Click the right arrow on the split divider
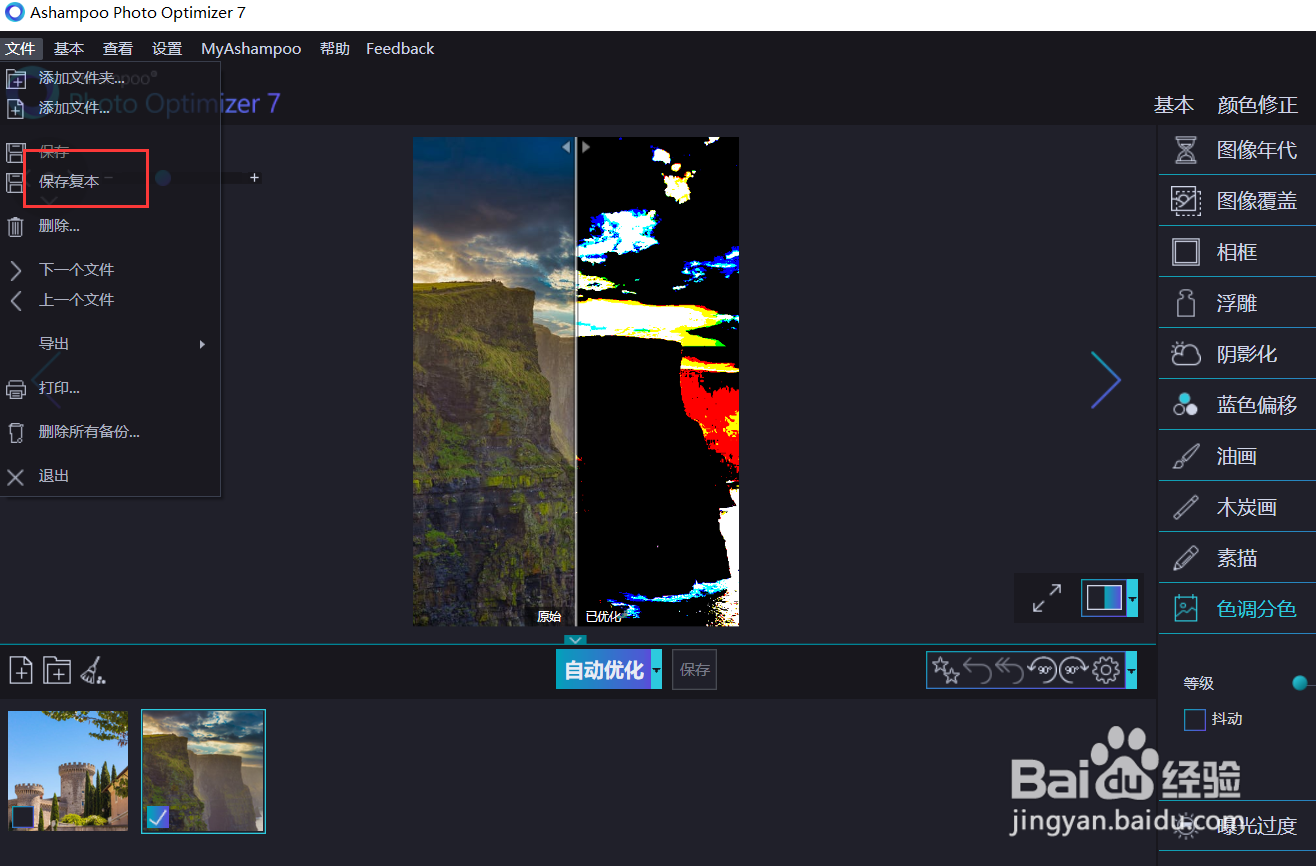 [x=586, y=147]
